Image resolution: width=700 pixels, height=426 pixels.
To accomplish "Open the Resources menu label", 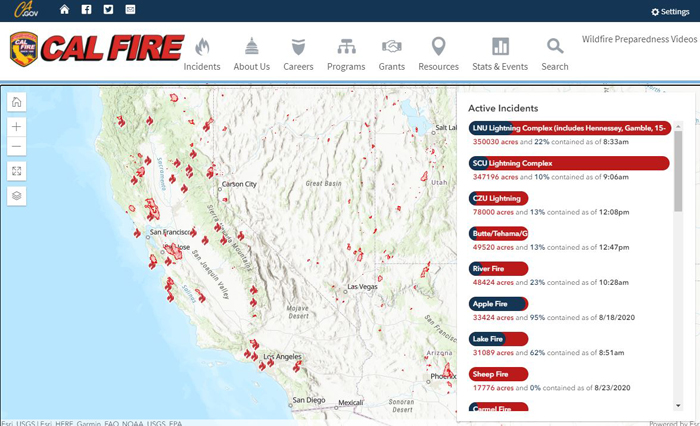I will pyautogui.click(x=438, y=67).
